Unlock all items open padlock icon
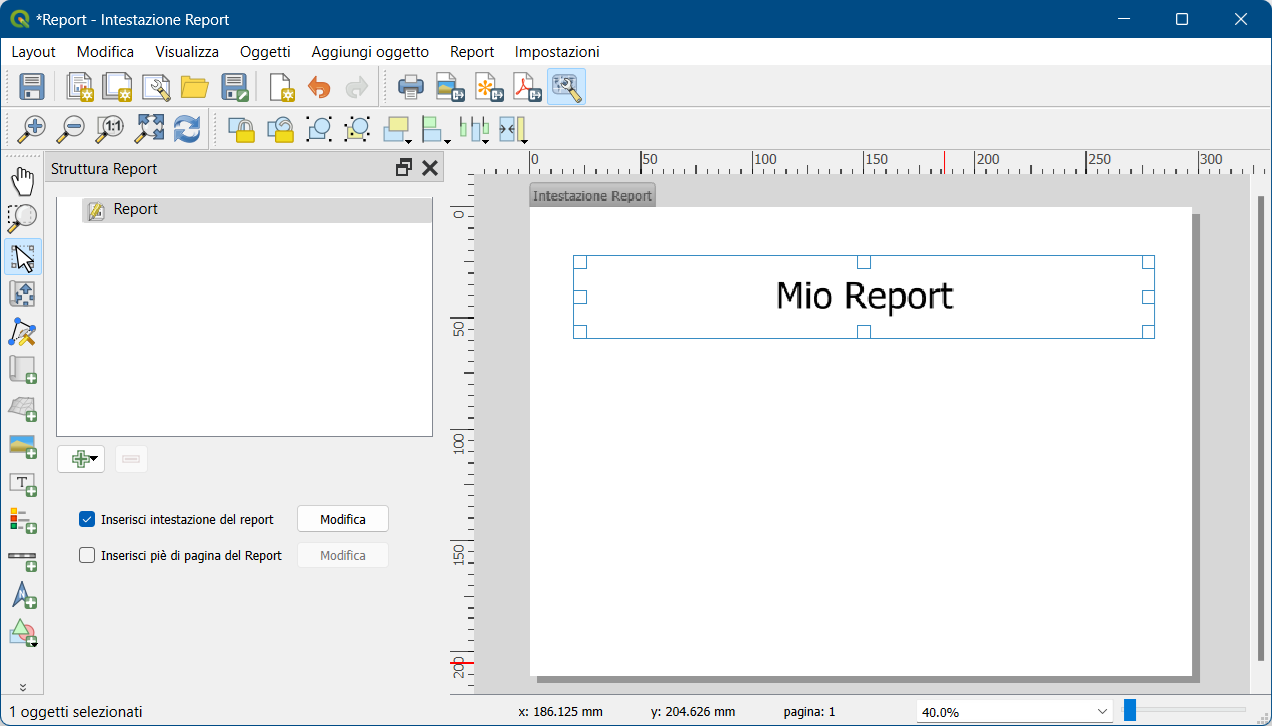The height and width of the screenshot is (726, 1272). tap(280, 128)
